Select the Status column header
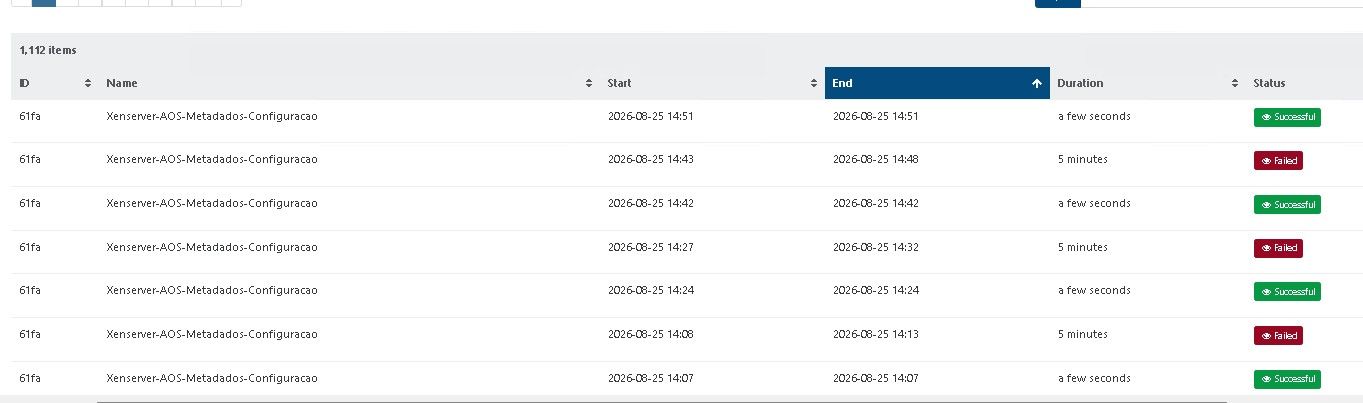 [x=1269, y=83]
